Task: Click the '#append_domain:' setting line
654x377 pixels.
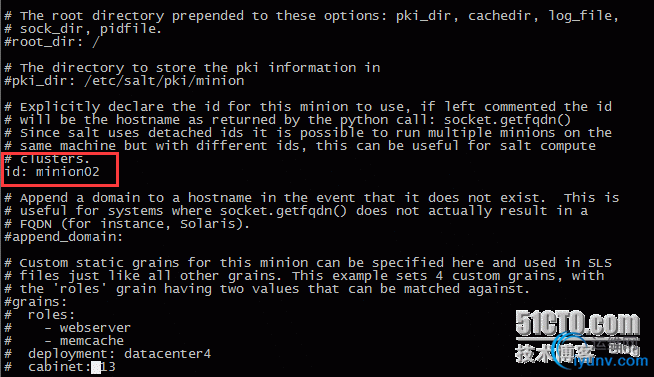Action: coord(64,237)
